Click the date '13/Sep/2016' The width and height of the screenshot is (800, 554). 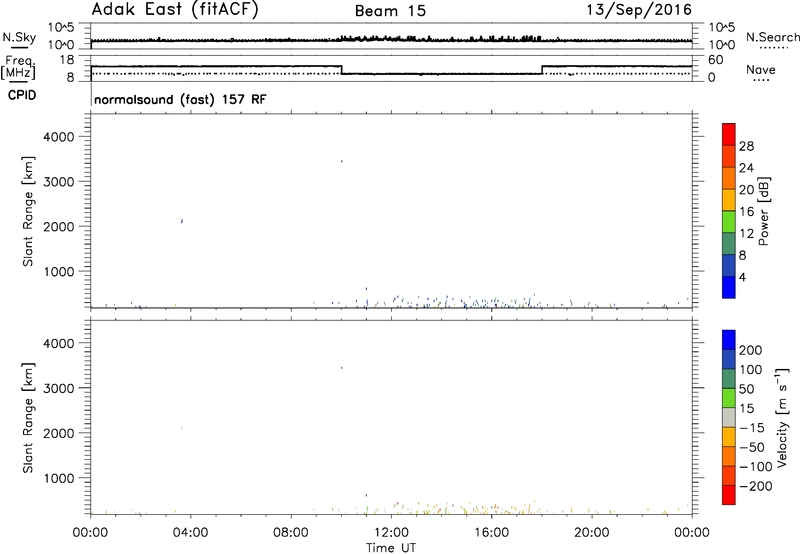[639, 10]
